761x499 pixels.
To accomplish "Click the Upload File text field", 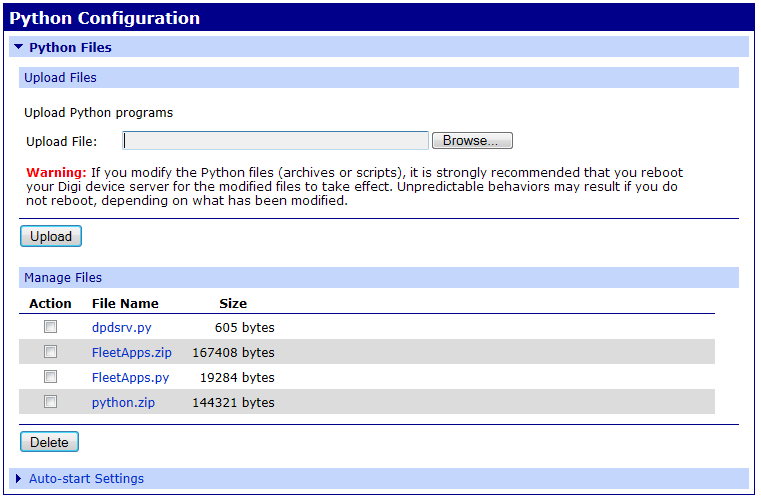I will coord(275,141).
